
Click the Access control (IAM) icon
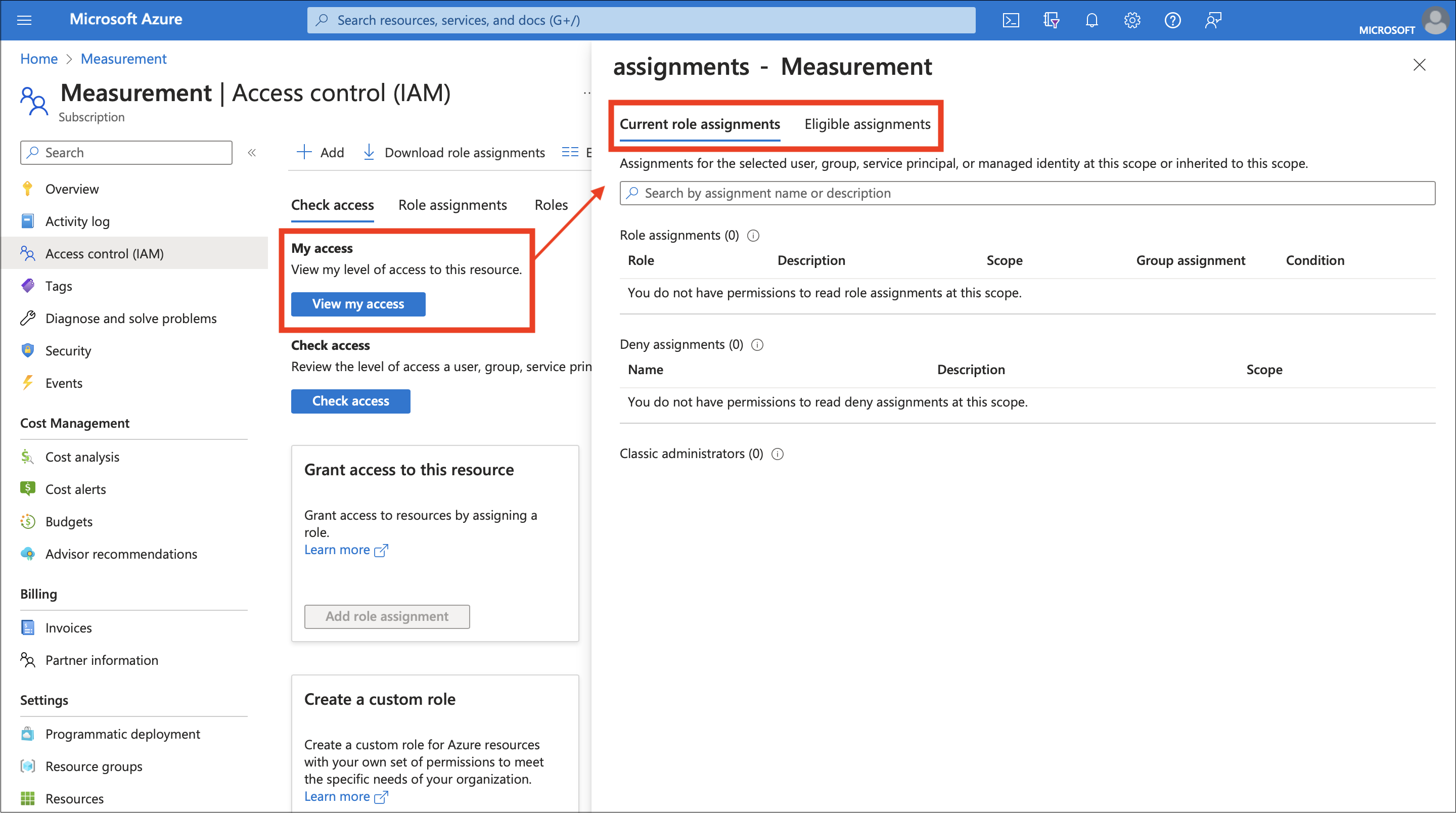tap(29, 253)
